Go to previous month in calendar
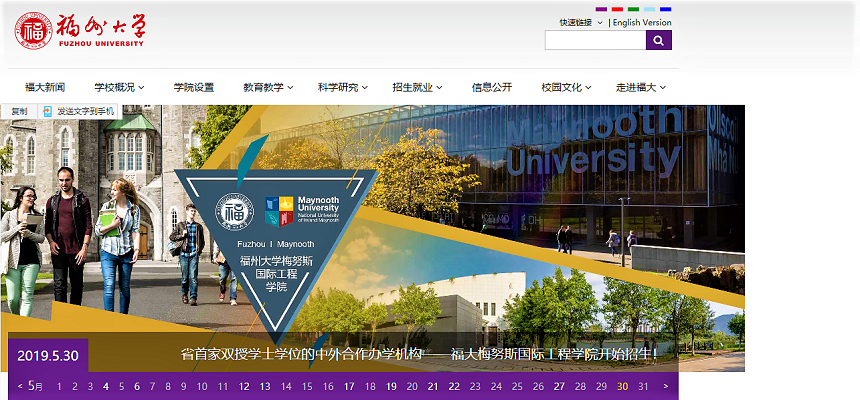This screenshot has height=400, width=860. point(20,386)
